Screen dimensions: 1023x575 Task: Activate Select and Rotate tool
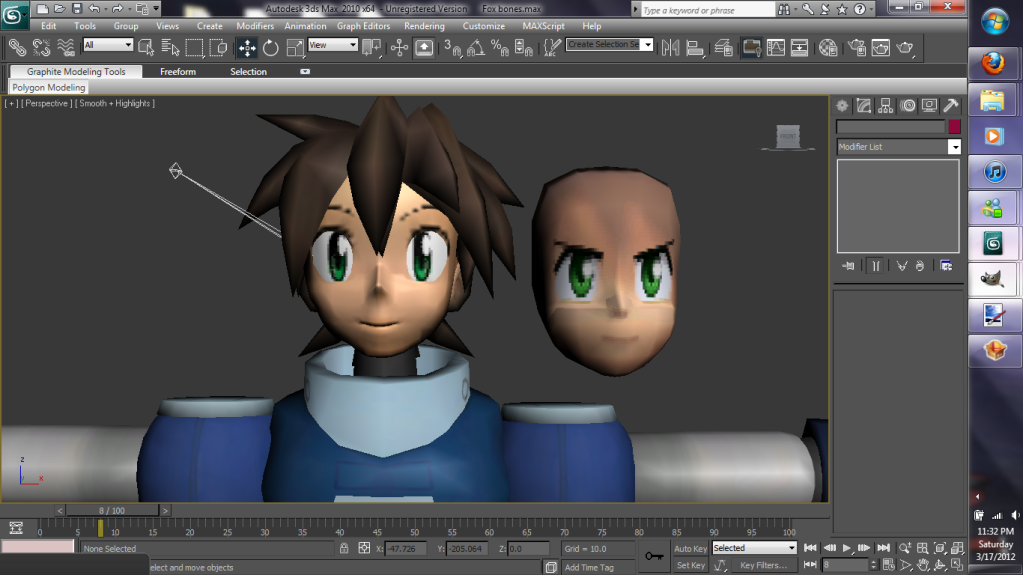point(271,48)
